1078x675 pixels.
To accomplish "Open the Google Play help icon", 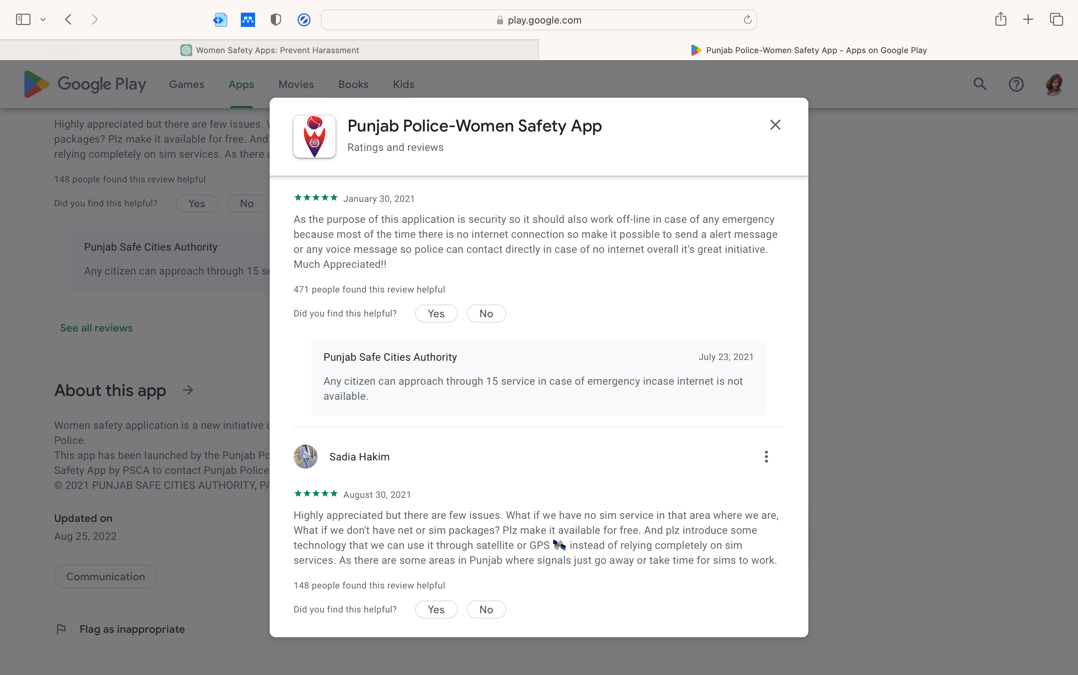I will pyautogui.click(x=1016, y=85).
